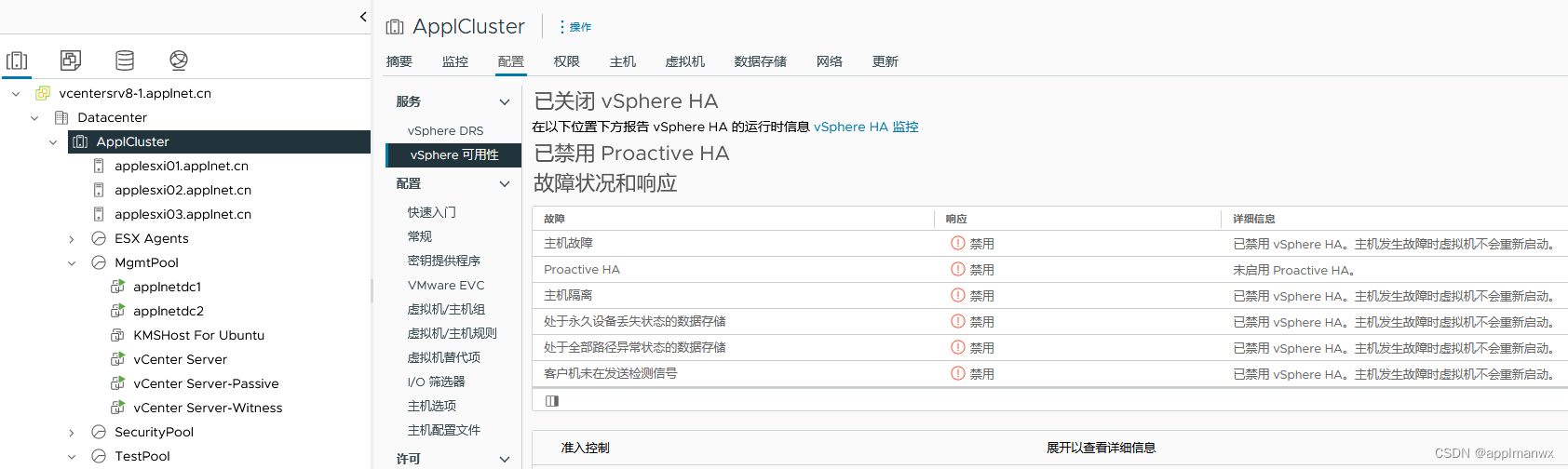
Task: Open 主机配置文件 configuration item
Action: (444, 430)
